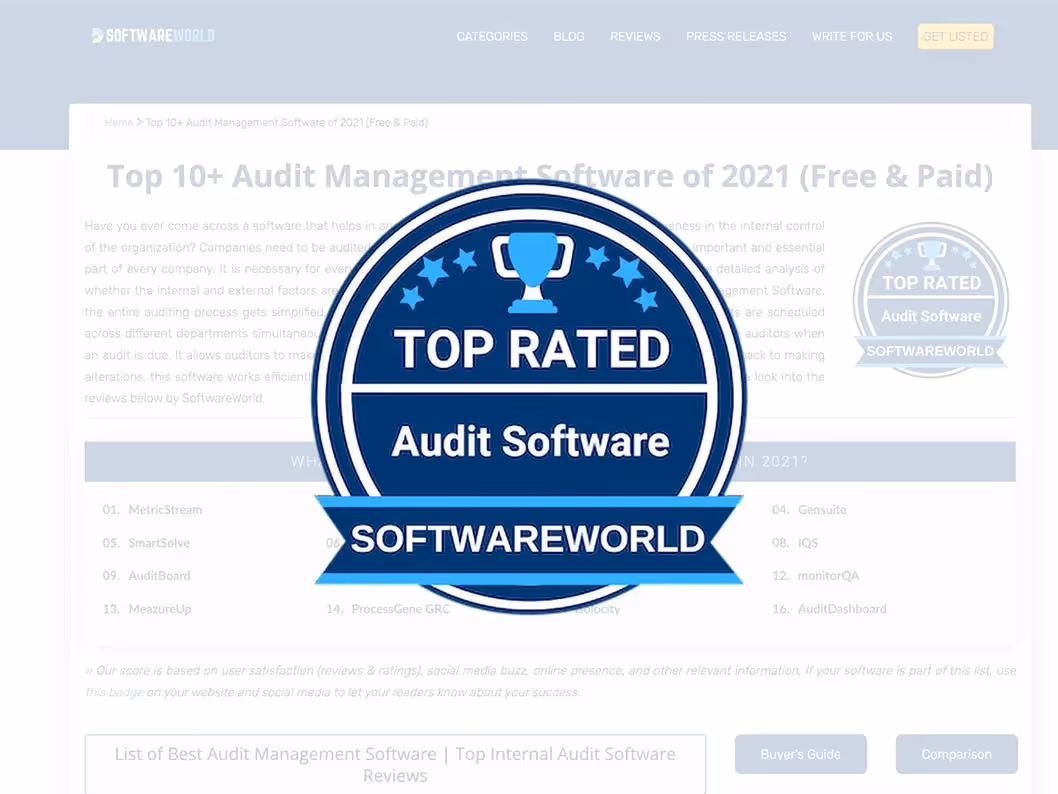This screenshot has width=1058, height=794.
Task: Click the page title 'Top 10+ Audit Management Software'
Action: (550, 176)
